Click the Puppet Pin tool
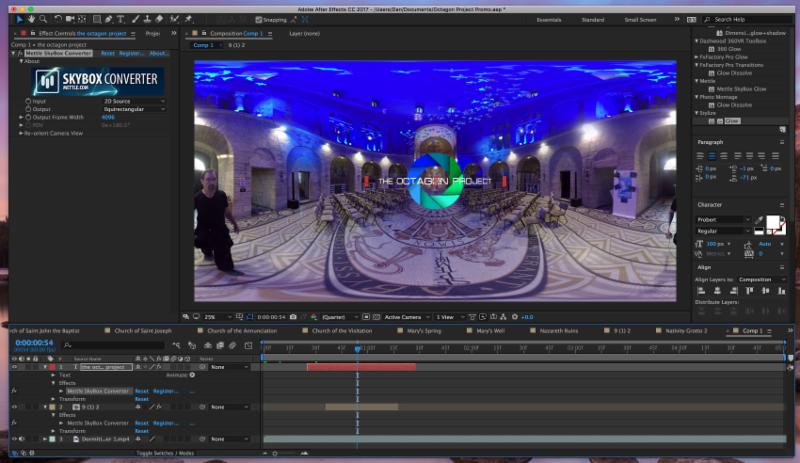This screenshot has height=463, width=800. (x=189, y=19)
